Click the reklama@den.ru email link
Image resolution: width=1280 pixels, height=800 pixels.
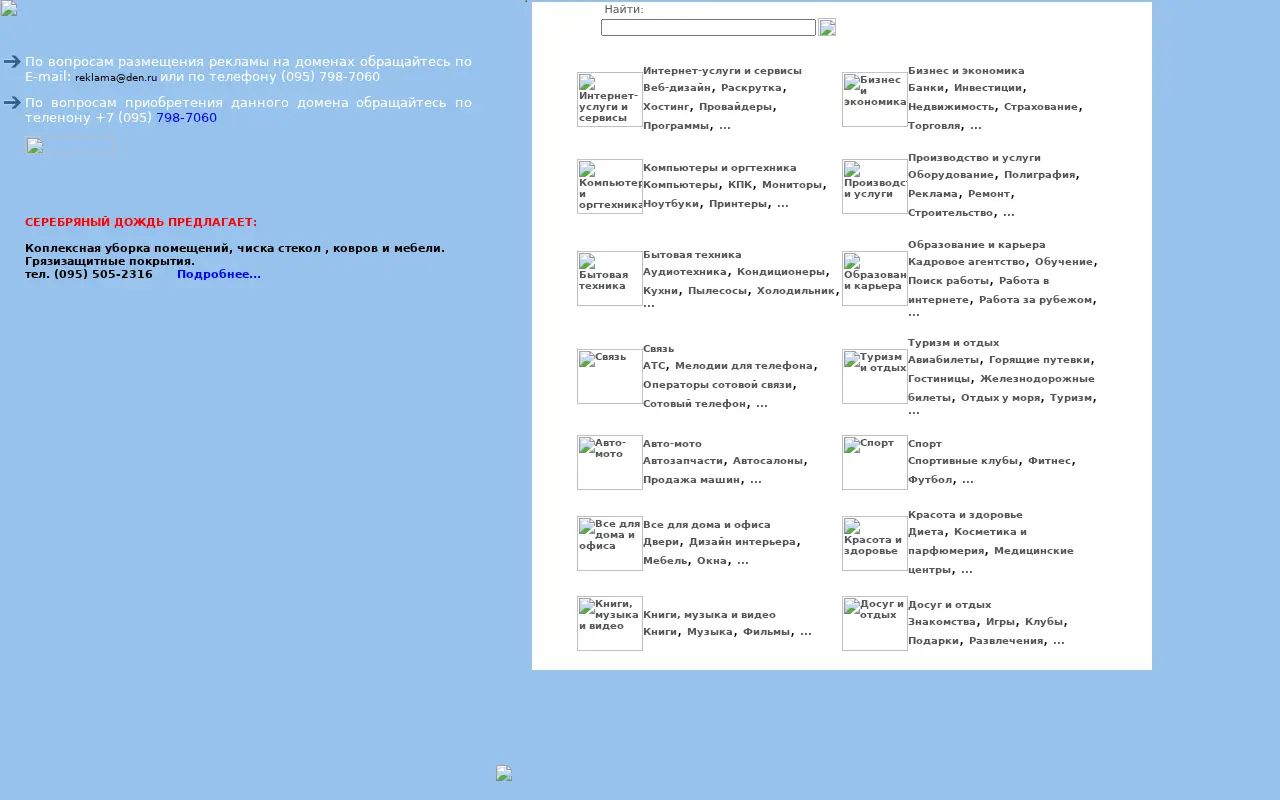click(x=116, y=77)
